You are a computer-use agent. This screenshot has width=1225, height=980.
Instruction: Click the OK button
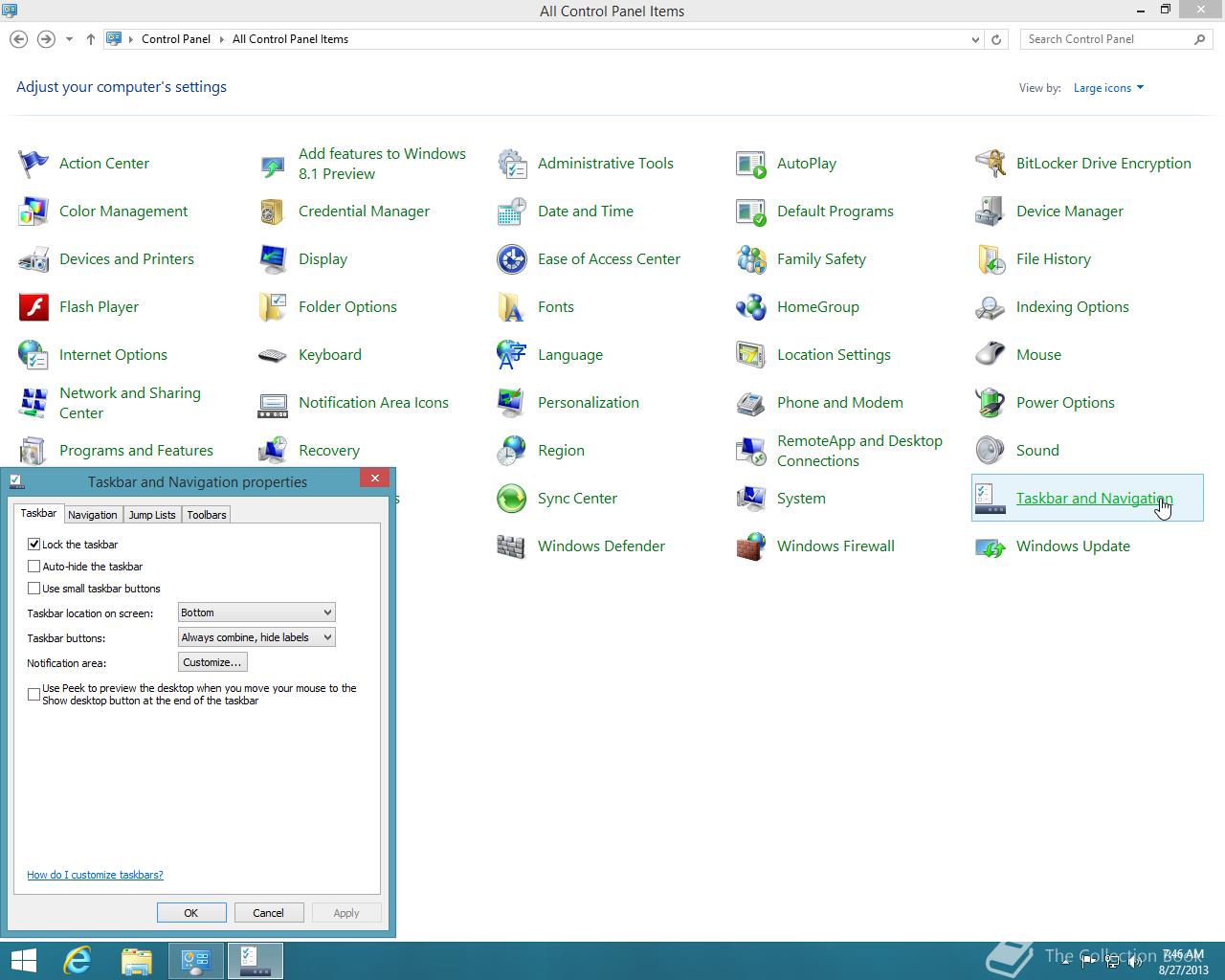[191, 913]
